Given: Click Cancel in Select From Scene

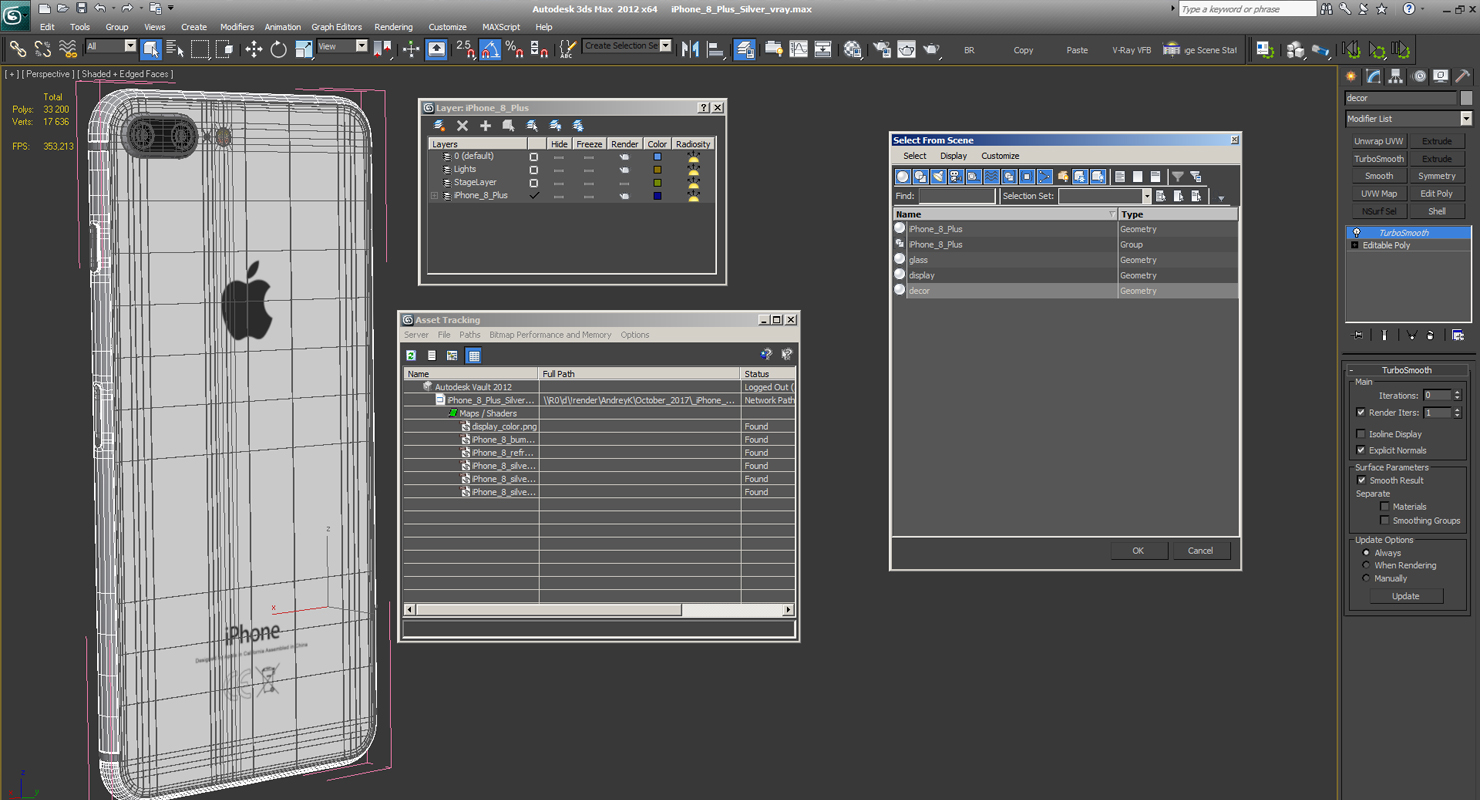Looking at the screenshot, I should 1200,550.
